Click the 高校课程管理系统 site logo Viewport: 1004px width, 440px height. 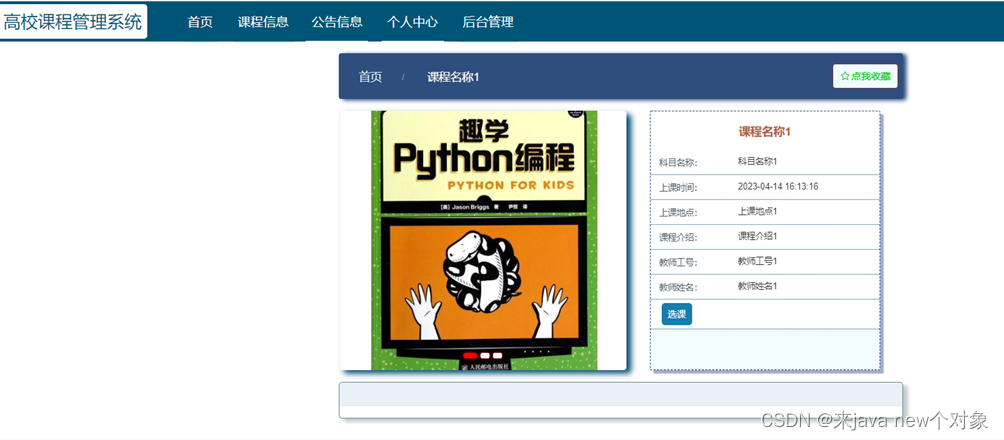point(72,22)
